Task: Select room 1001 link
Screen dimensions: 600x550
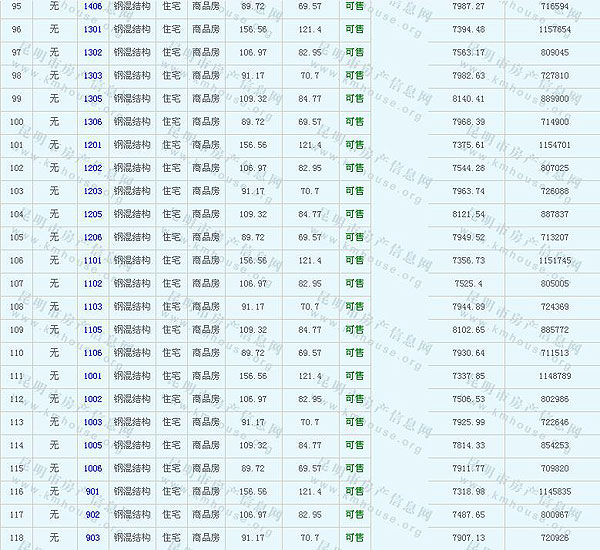Action: [92, 376]
